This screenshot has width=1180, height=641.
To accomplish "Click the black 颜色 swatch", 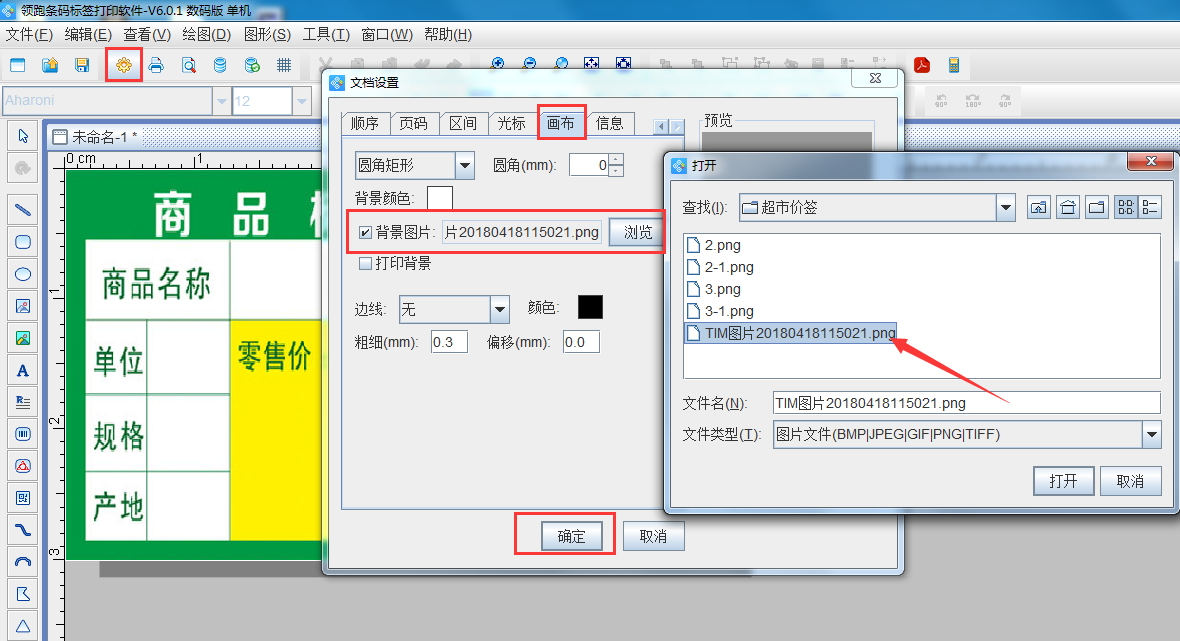I will click(590, 310).
